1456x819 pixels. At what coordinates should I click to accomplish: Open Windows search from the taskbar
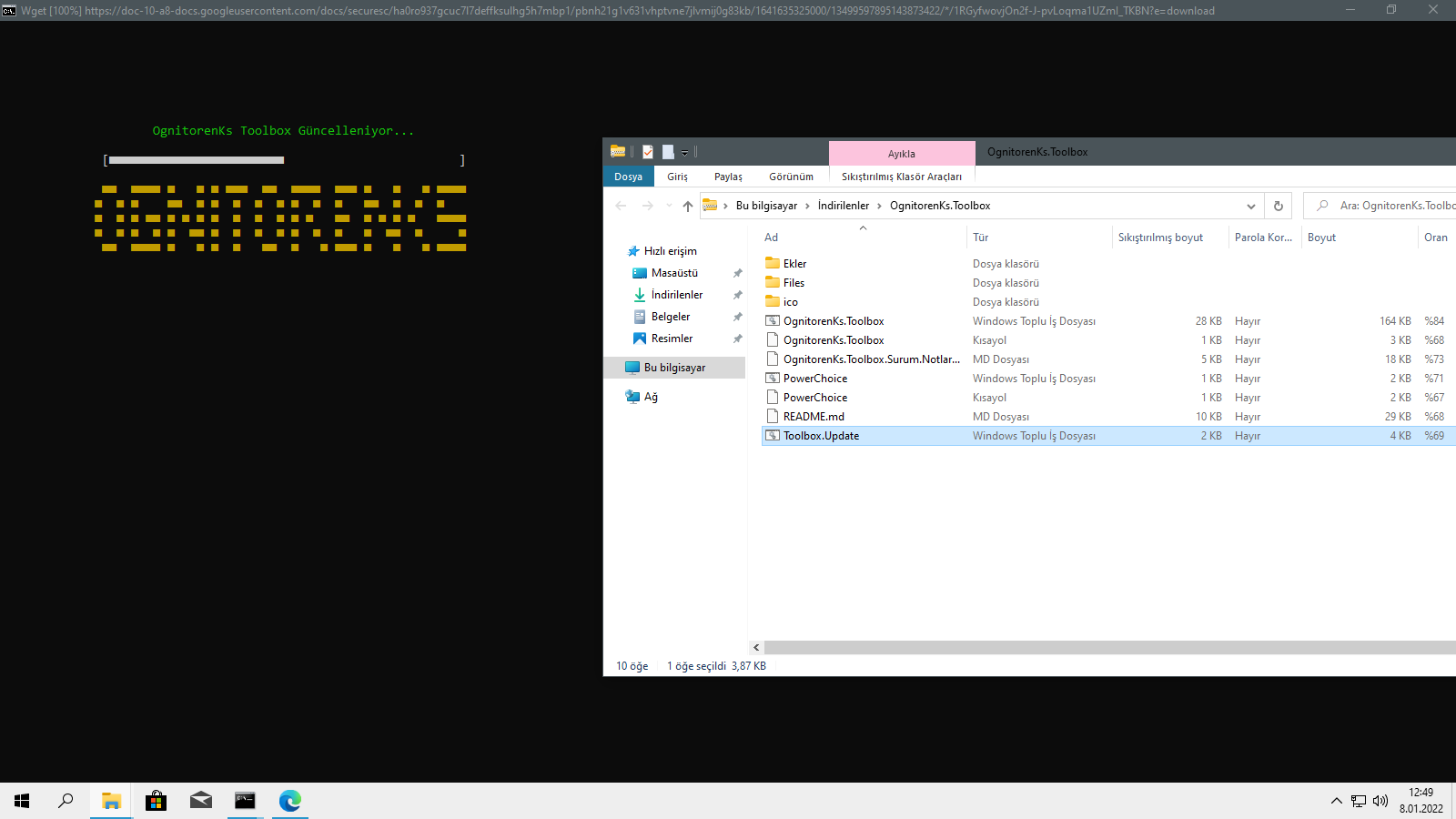66,801
